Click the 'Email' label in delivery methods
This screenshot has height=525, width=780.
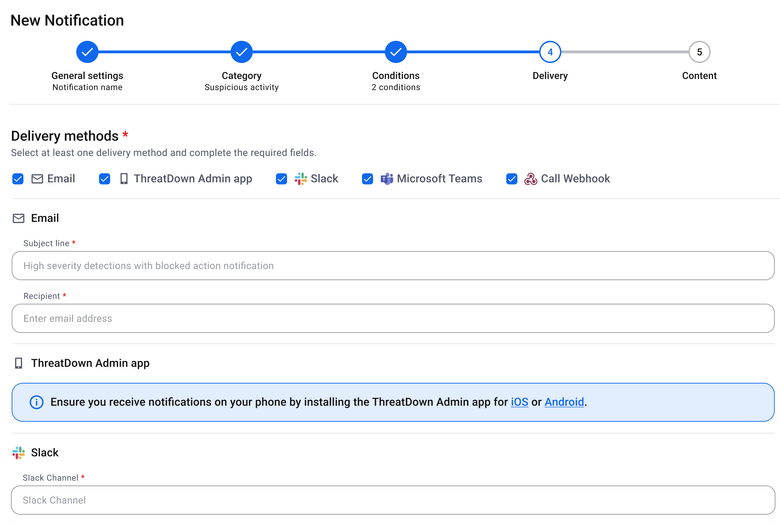point(61,179)
